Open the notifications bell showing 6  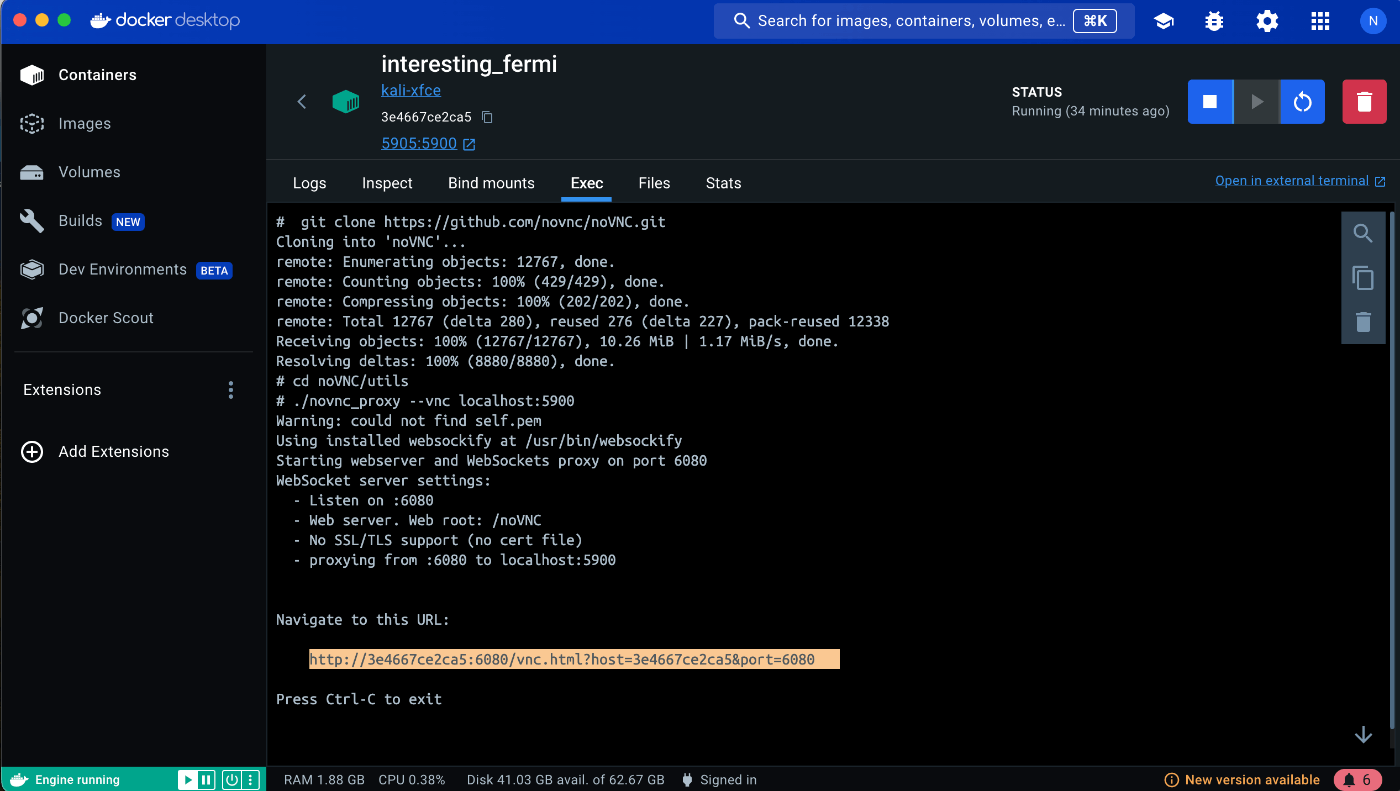pos(1358,780)
